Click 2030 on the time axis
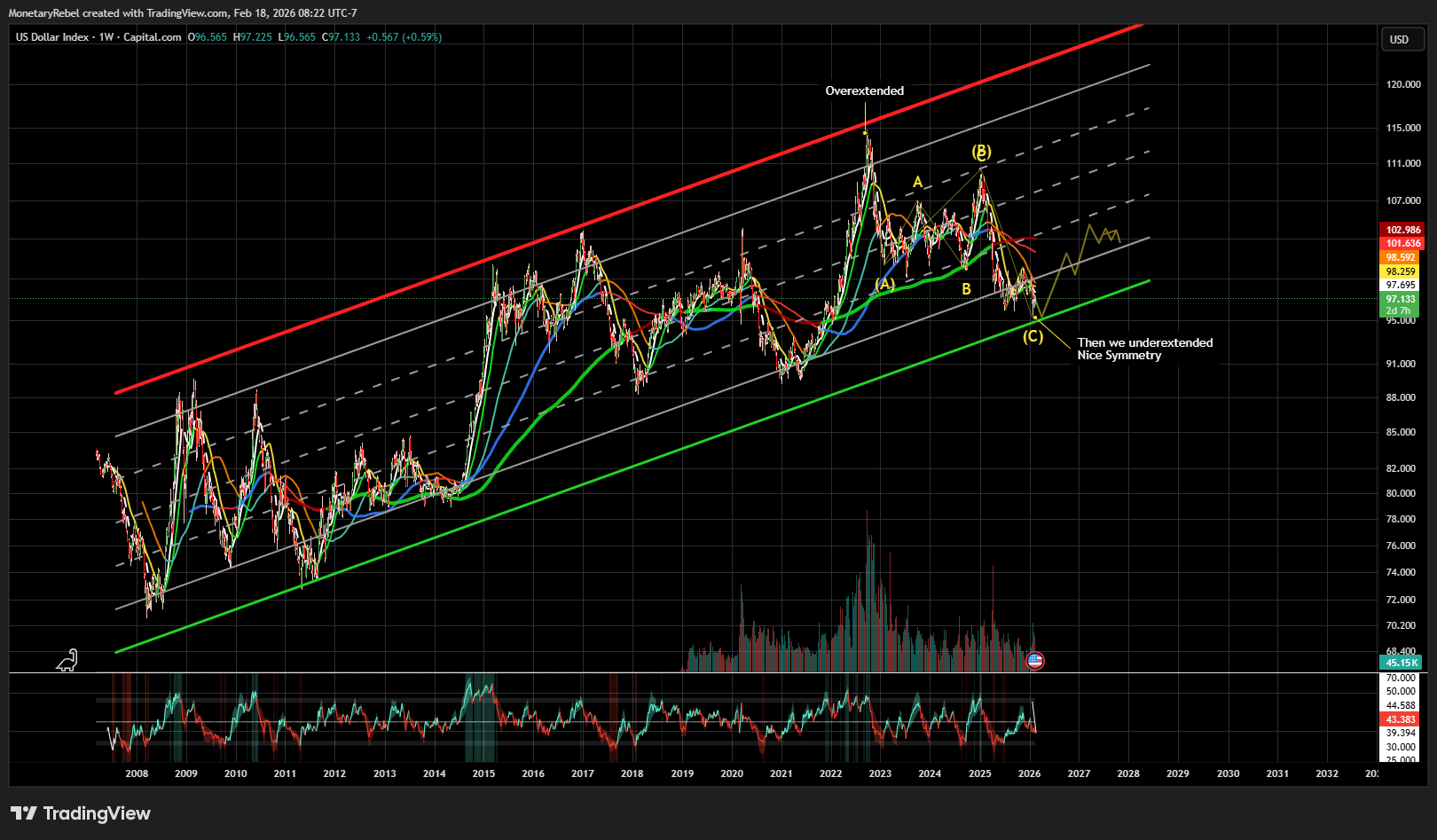The width and height of the screenshot is (1437, 840). (1228, 773)
